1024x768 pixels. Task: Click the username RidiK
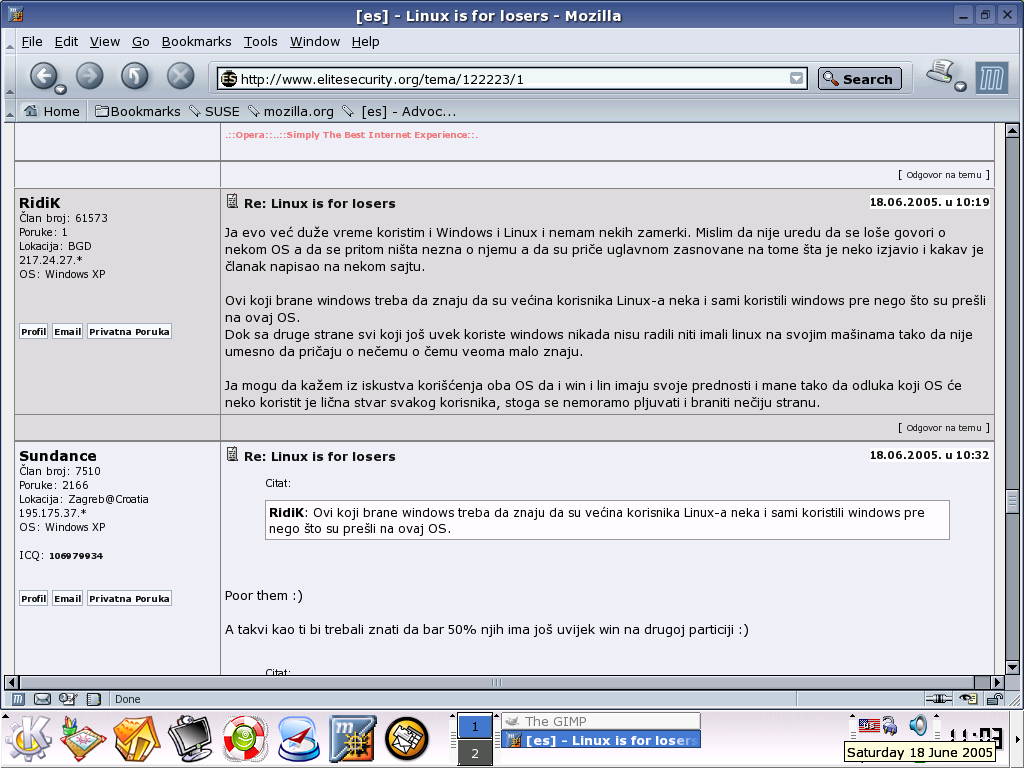click(x=39, y=203)
